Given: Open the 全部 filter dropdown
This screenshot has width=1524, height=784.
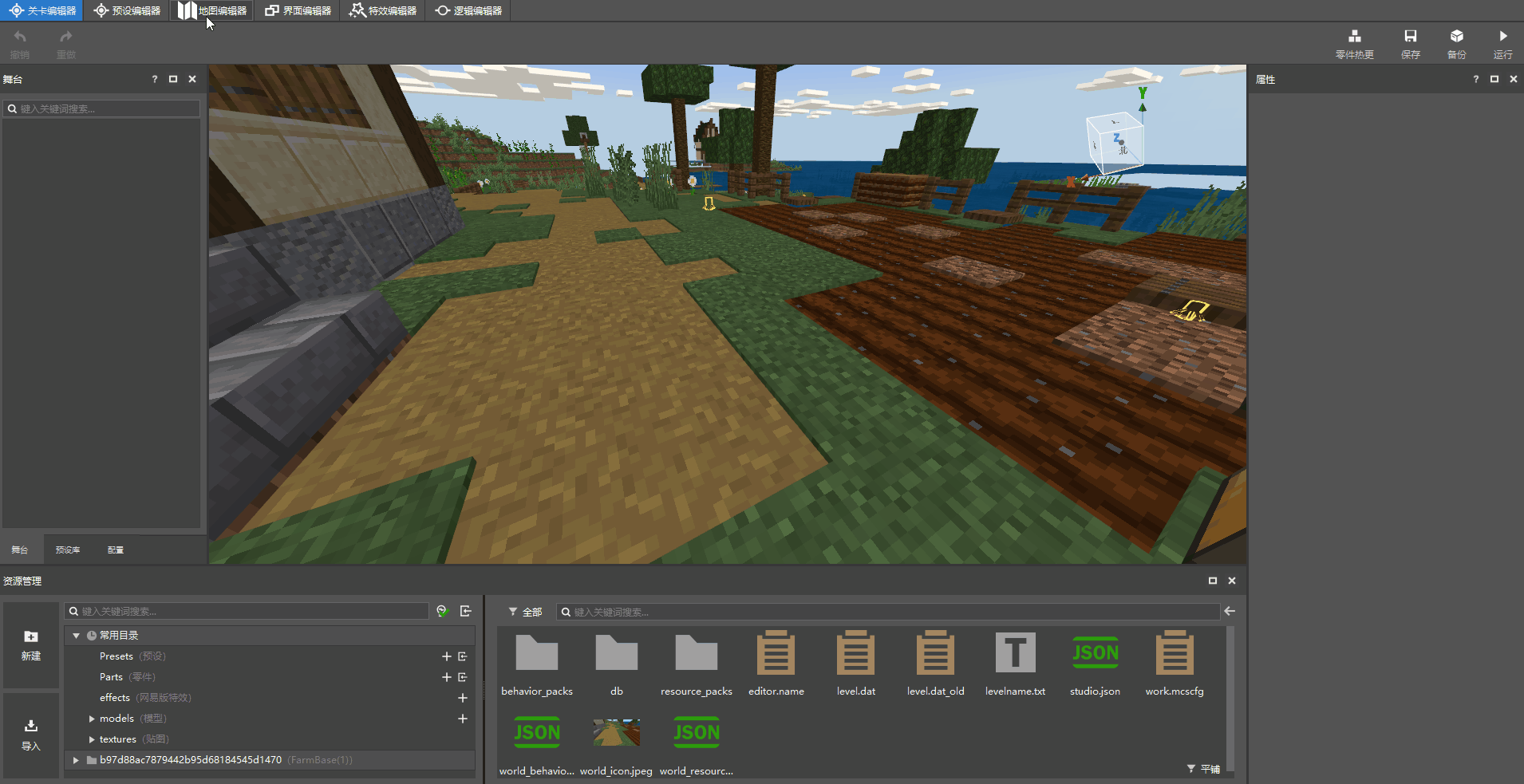Looking at the screenshot, I should pyautogui.click(x=526, y=612).
